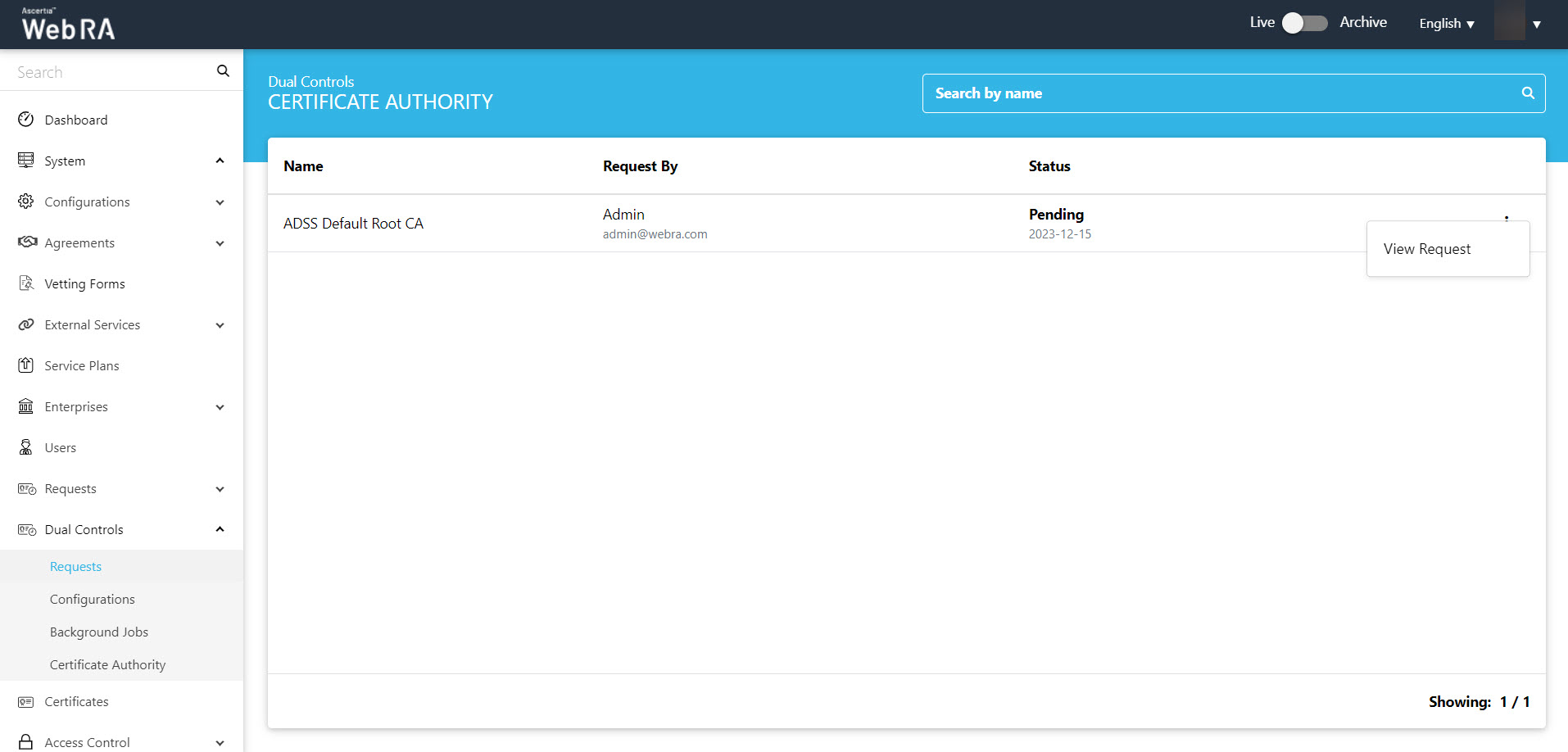Open Certificate Authority submenu item

(x=107, y=665)
